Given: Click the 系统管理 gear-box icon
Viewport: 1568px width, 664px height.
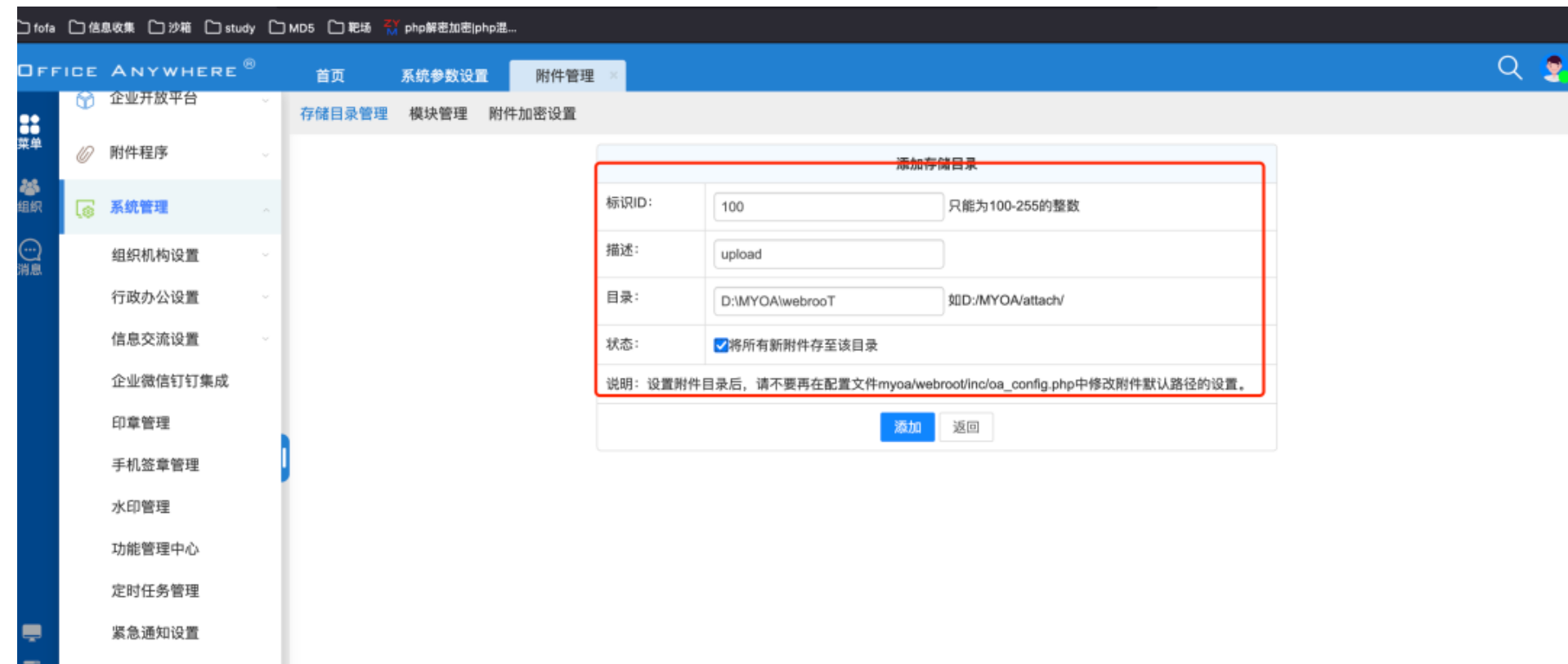Looking at the screenshot, I should [85, 209].
